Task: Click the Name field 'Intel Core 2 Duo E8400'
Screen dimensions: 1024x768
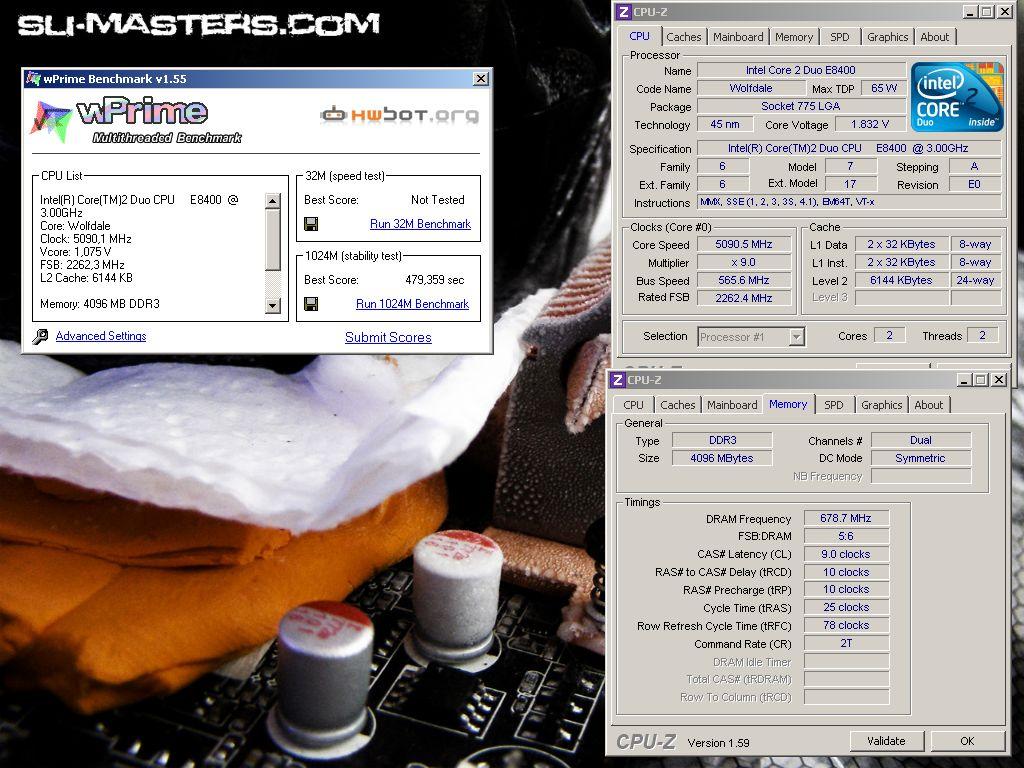Action: coord(801,70)
